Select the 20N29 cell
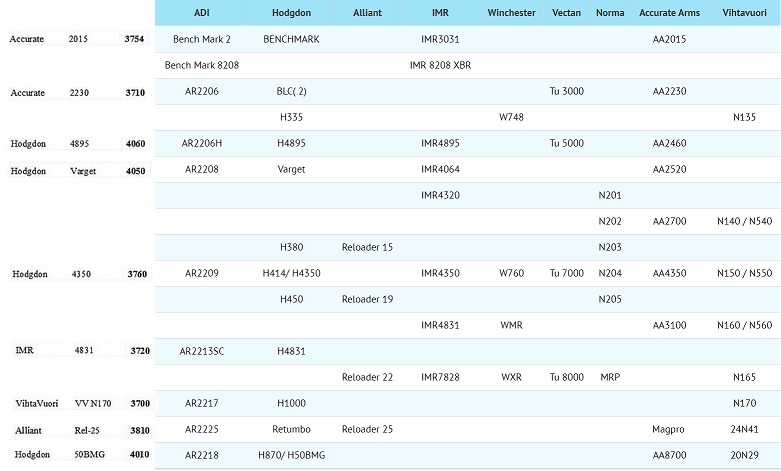The width and height of the screenshot is (781, 471). (745, 455)
